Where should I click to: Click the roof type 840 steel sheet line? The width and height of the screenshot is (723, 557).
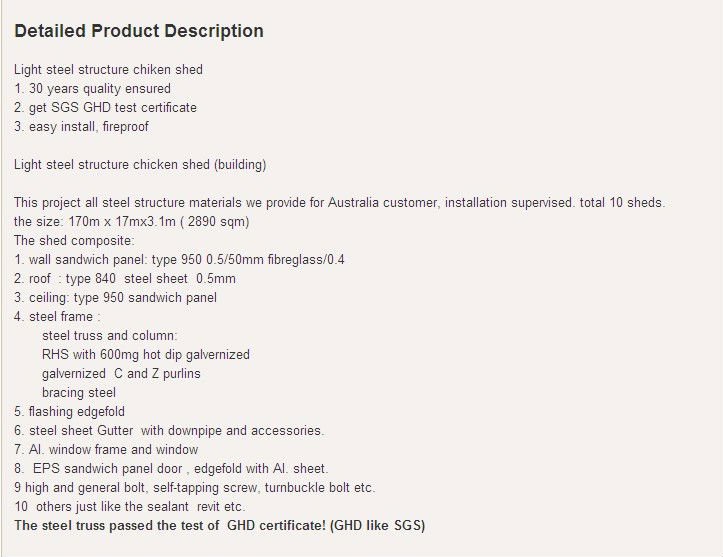[125, 278]
